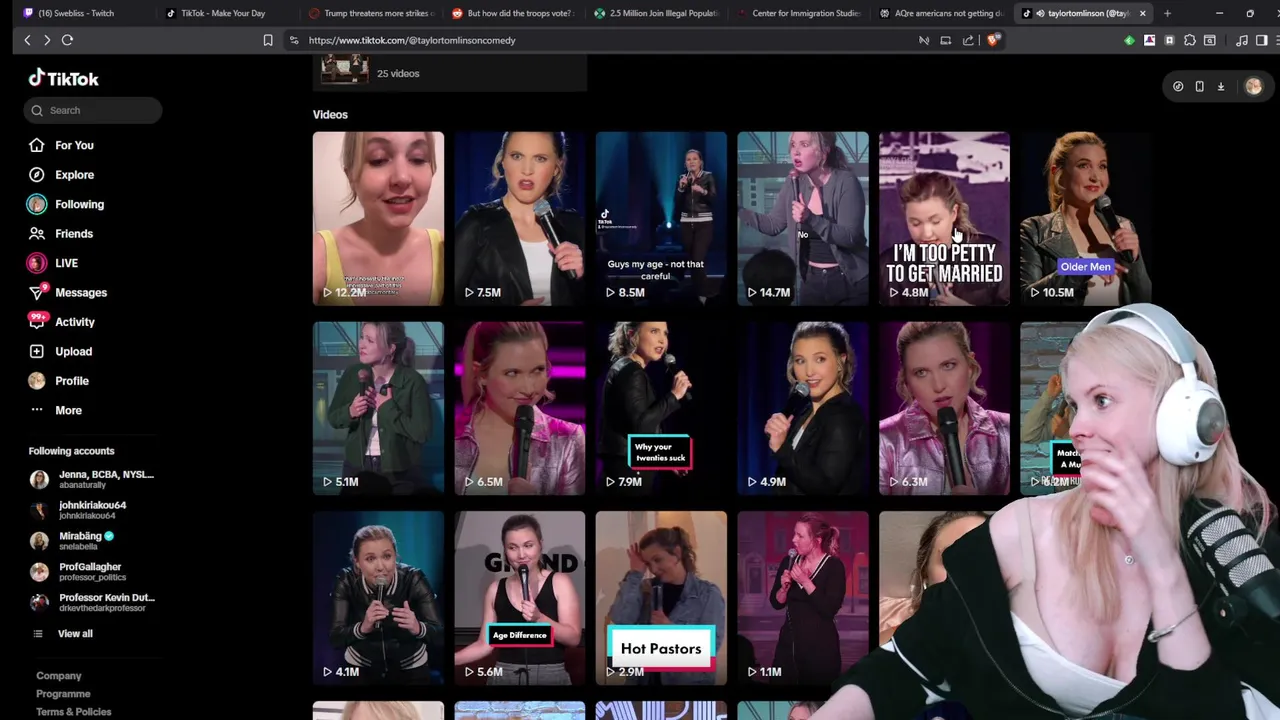This screenshot has height=720, width=1280.
Task: Click the green diamond extension icon
Action: [1129, 40]
